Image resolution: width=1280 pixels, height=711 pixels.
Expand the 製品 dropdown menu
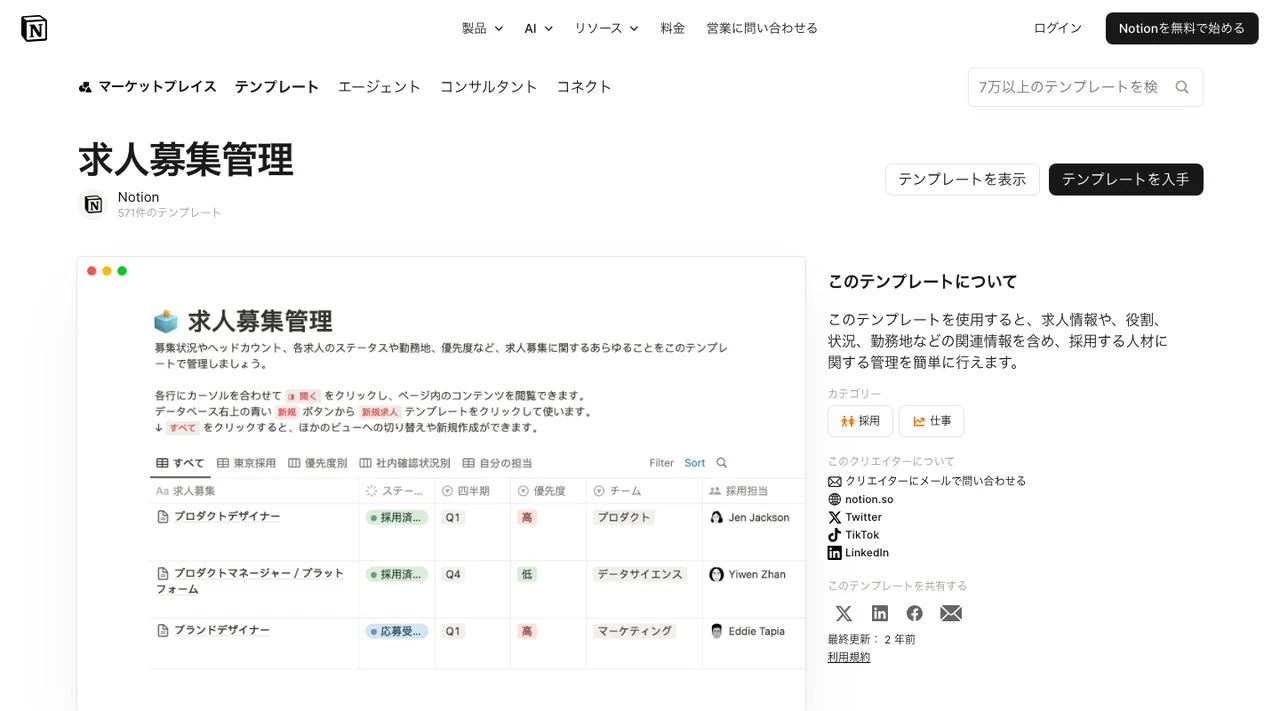pos(482,28)
